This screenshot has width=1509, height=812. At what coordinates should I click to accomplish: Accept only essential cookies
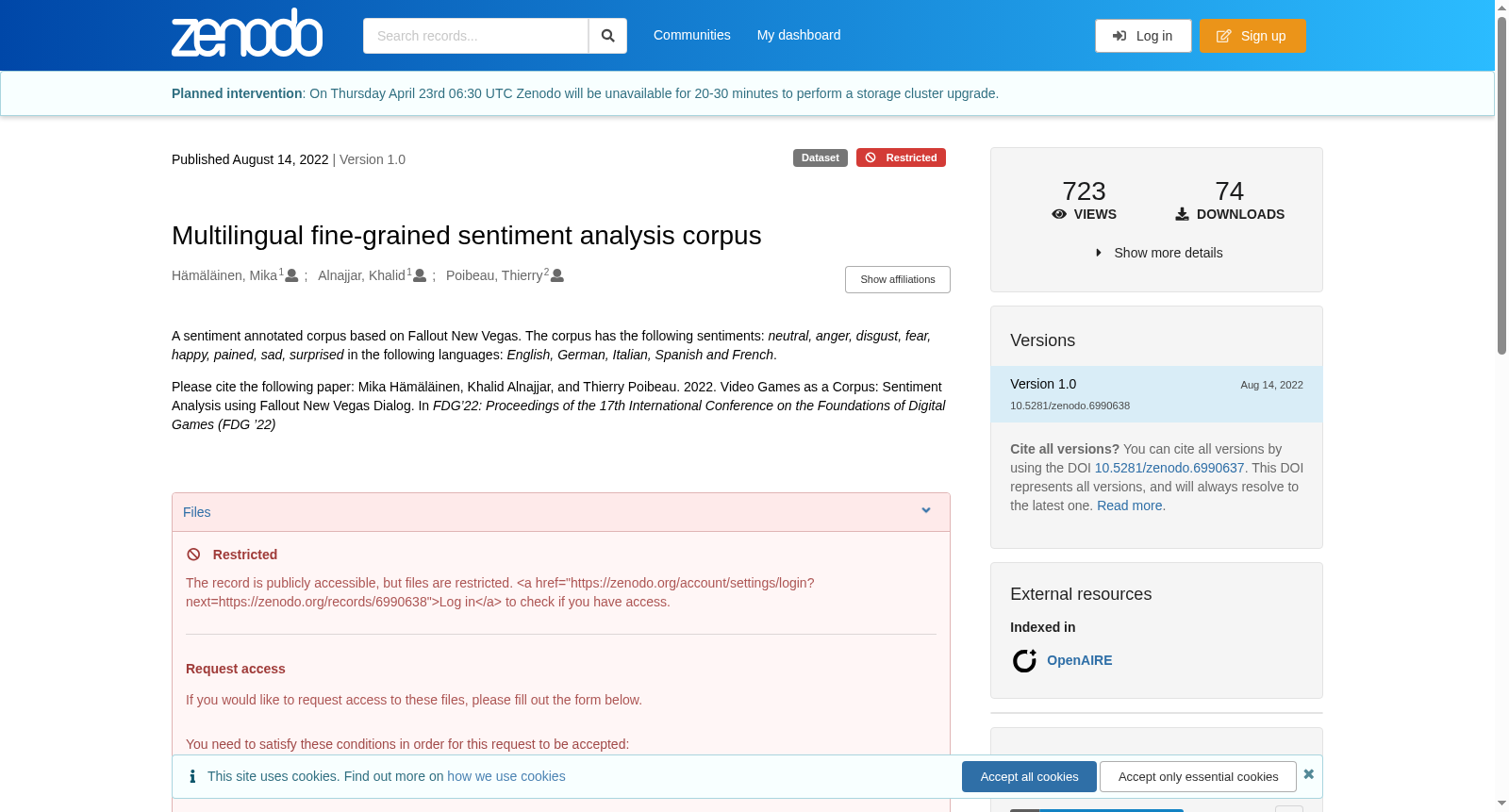1198,777
